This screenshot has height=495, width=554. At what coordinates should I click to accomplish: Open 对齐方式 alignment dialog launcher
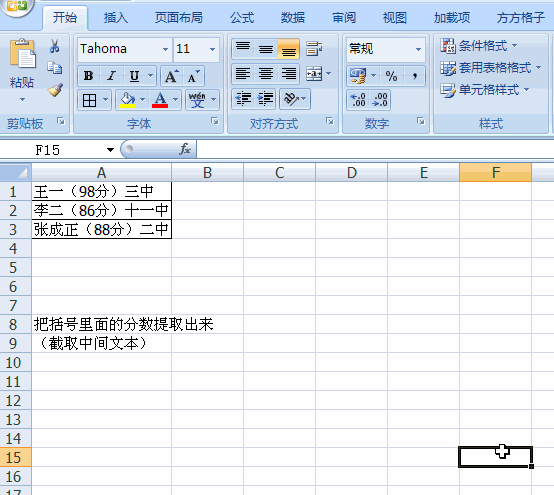[330, 122]
